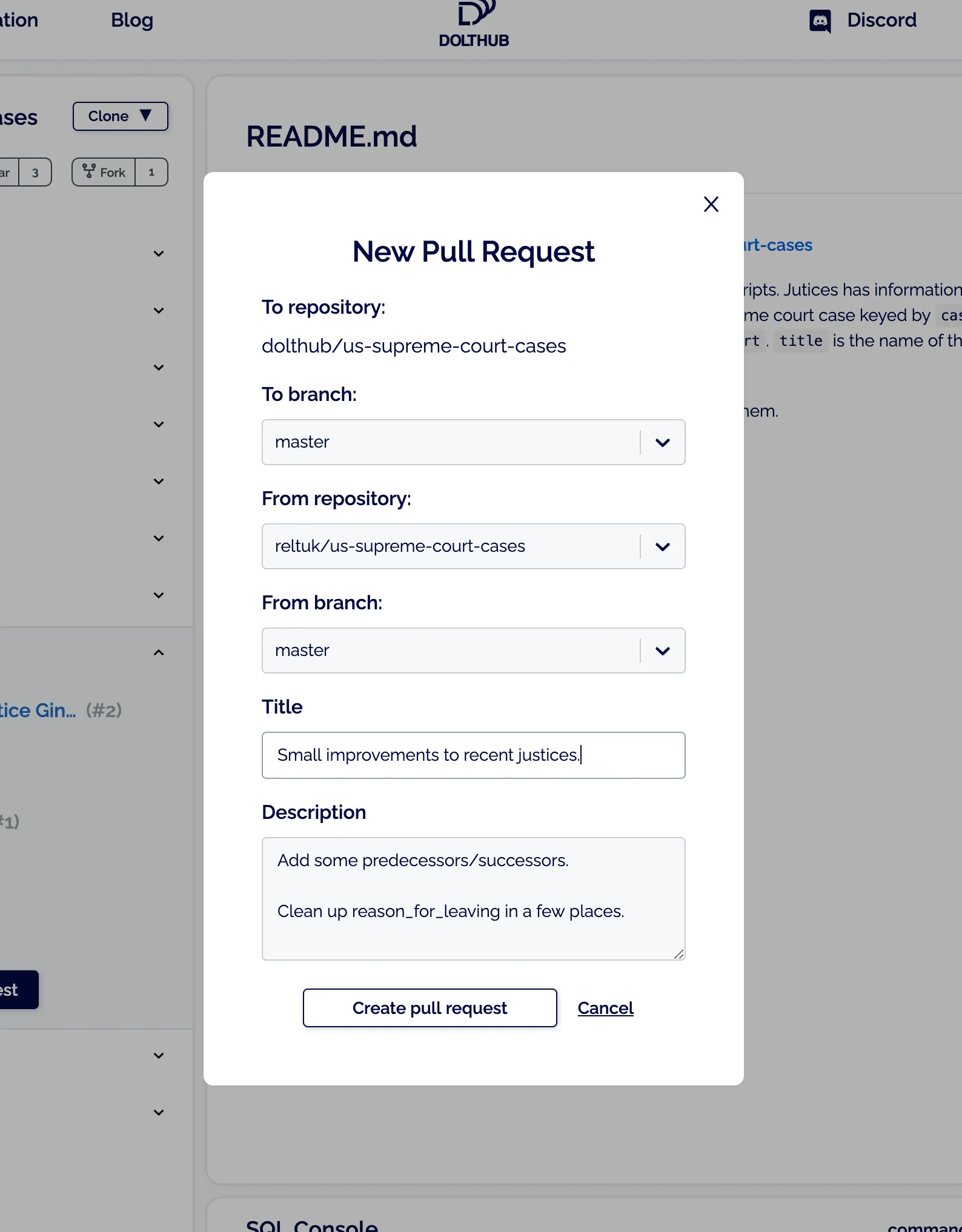Click inside the pull request Title field
The image size is (962, 1232).
[473, 755]
